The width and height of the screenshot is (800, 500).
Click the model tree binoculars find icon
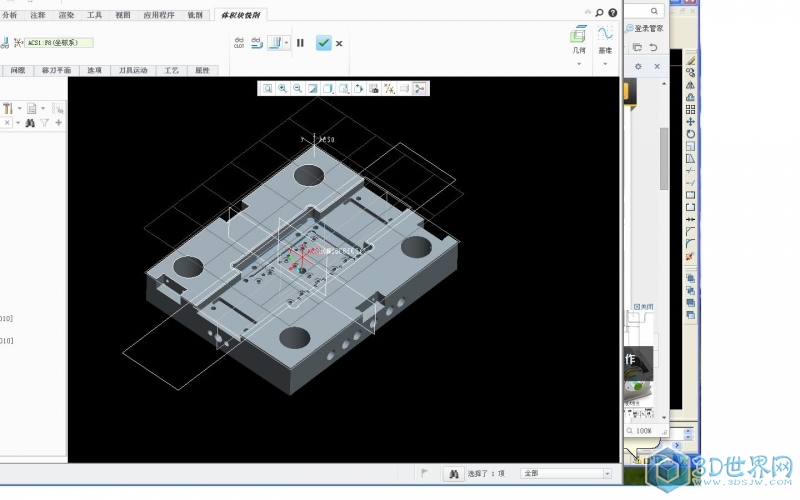point(30,123)
